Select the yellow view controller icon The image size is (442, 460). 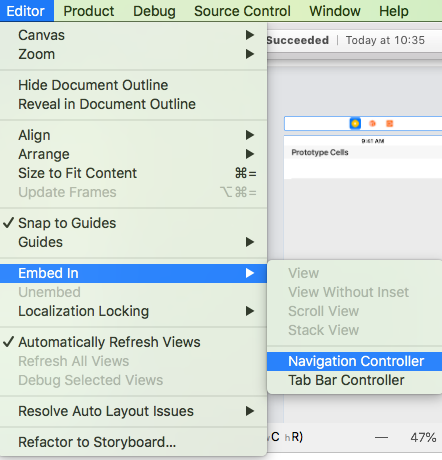[x=355, y=124]
